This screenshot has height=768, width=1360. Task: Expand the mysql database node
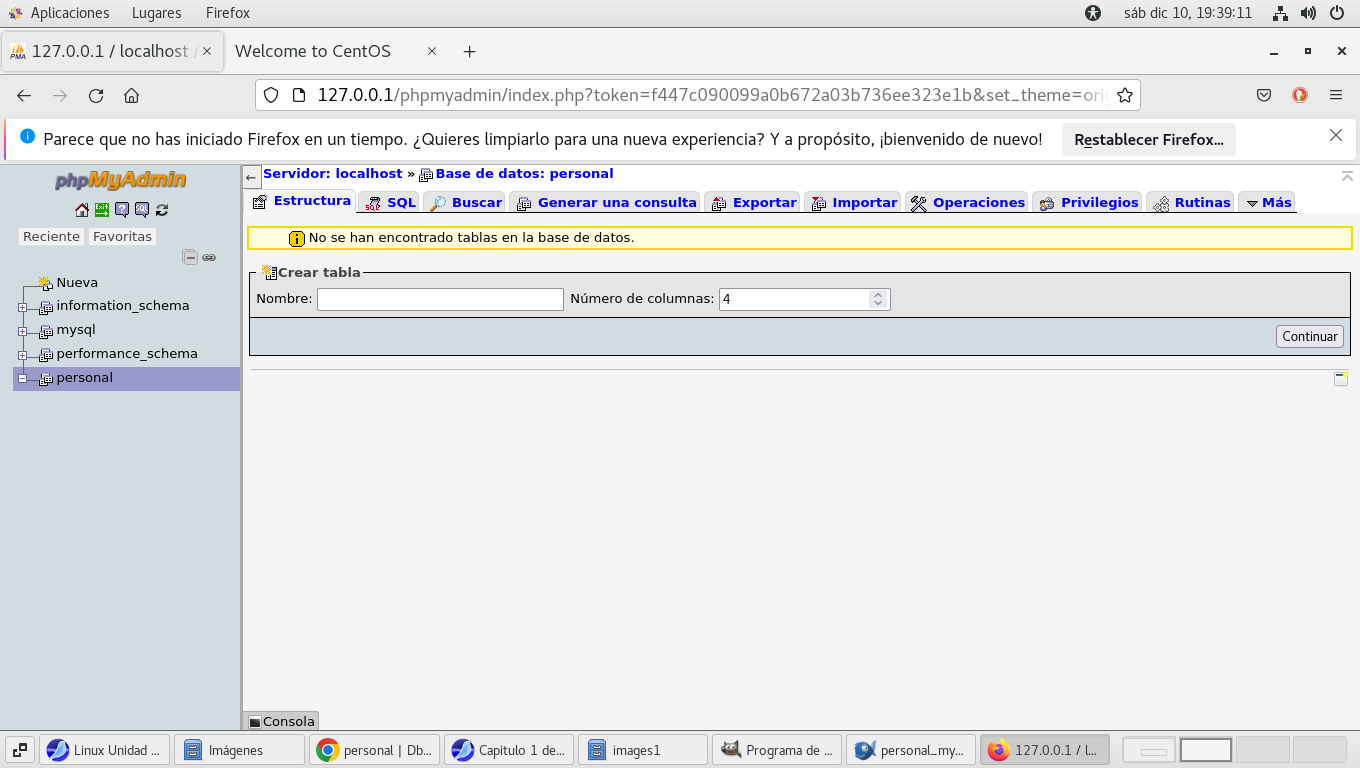22,331
